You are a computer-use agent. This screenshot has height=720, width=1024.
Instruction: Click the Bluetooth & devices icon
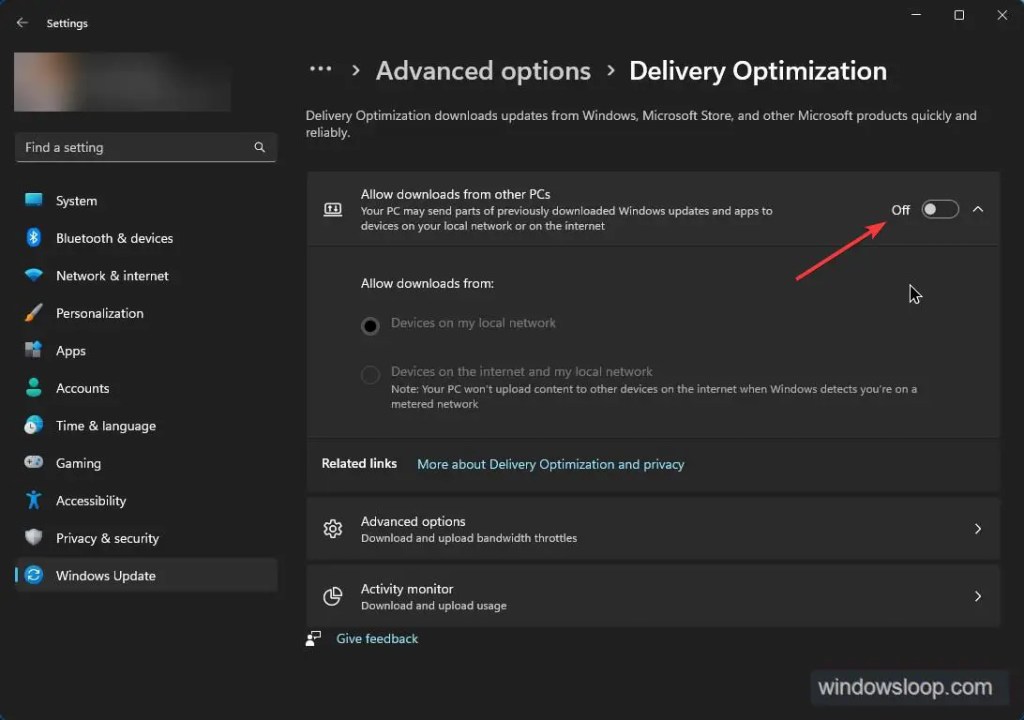click(33, 238)
